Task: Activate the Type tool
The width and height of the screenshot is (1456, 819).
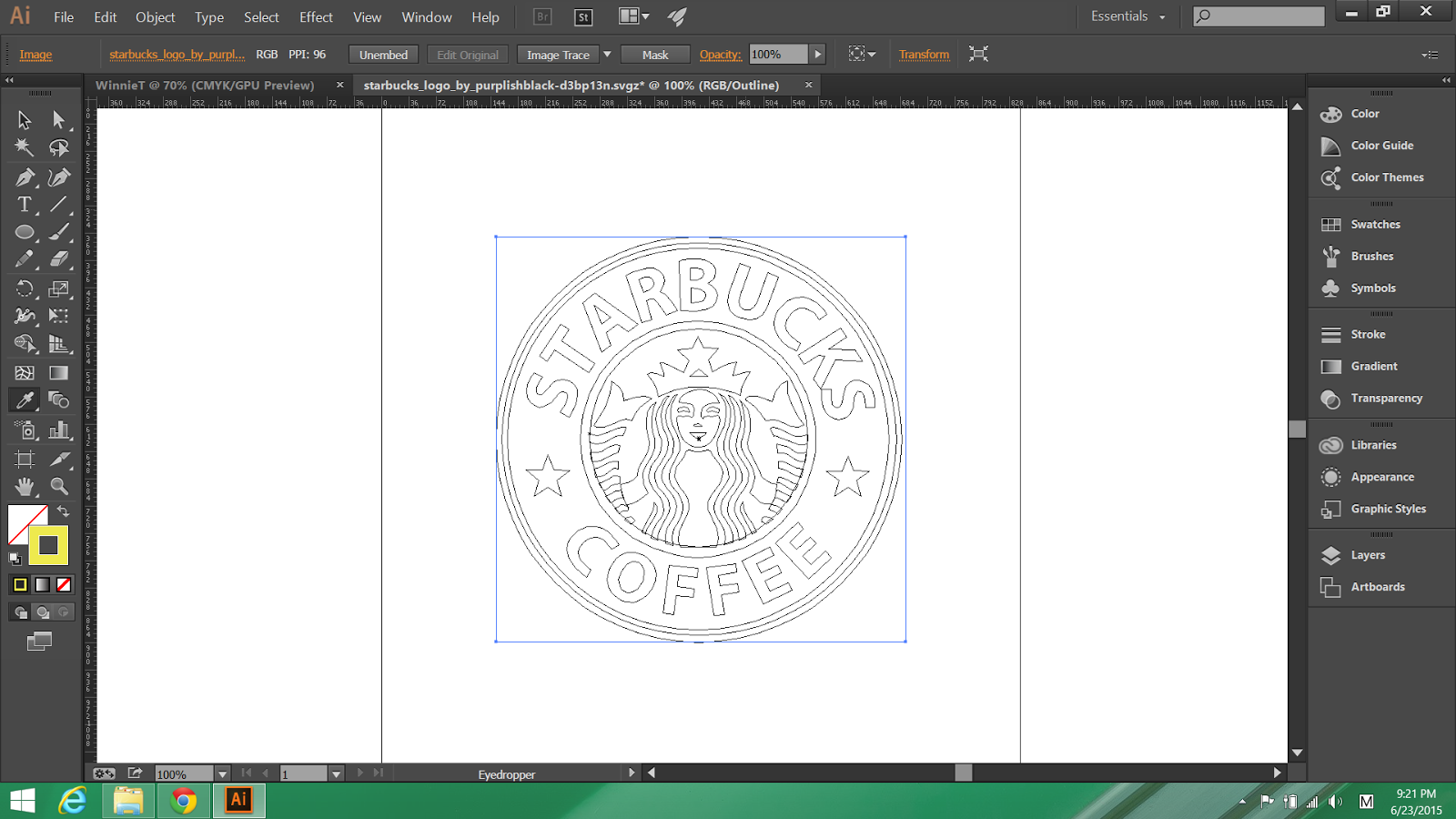Action: (25, 205)
